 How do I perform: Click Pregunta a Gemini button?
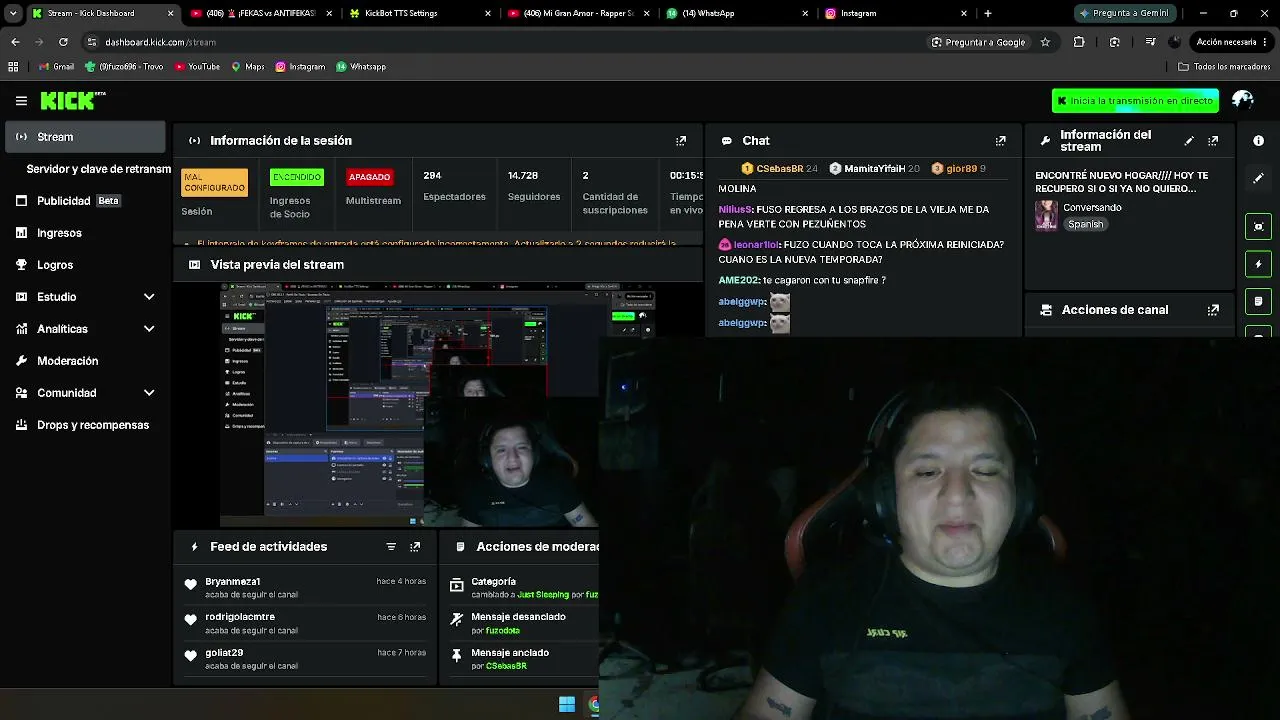click(x=1125, y=13)
